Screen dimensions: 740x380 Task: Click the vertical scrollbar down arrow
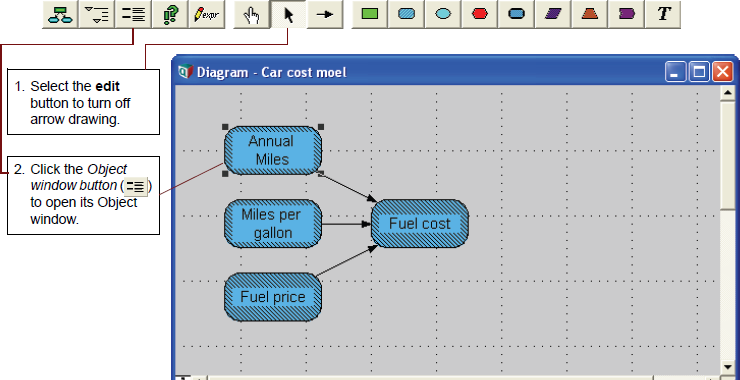pos(727,367)
